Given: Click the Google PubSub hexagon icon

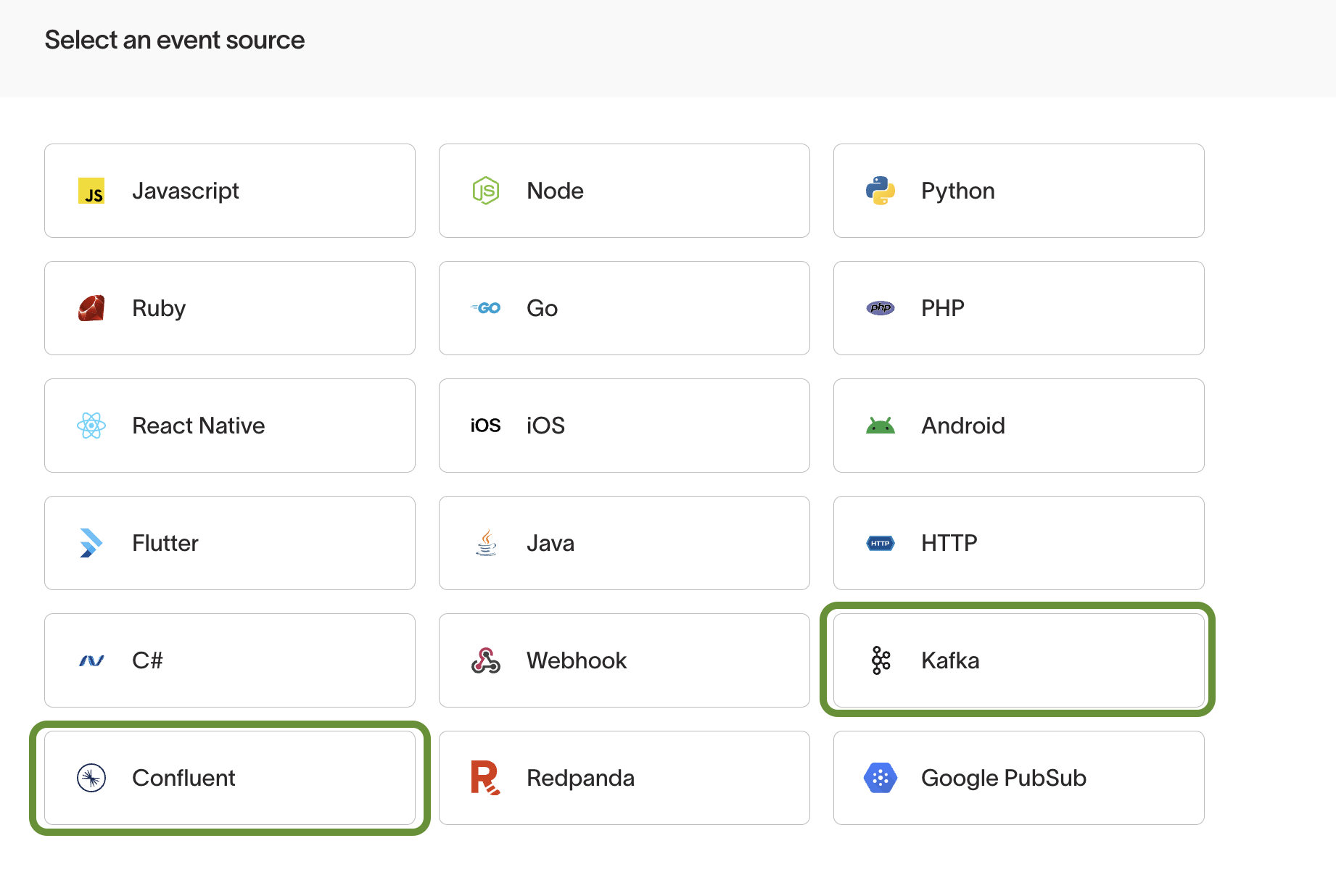Looking at the screenshot, I should 881,778.
